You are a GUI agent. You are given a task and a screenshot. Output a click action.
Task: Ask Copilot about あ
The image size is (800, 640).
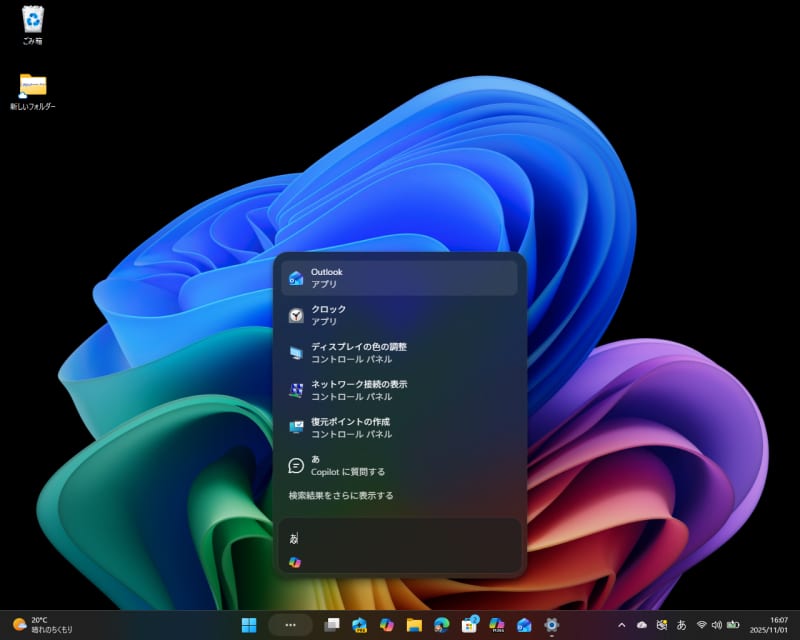tap(399, 465)
